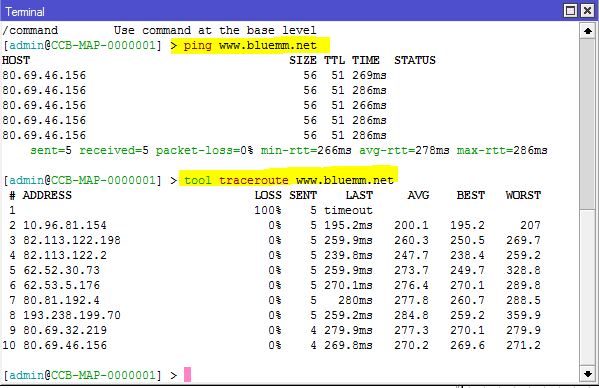599x388 pixels.
Task: Click the vertical scrollbar thumb
Action: (588, 124)
